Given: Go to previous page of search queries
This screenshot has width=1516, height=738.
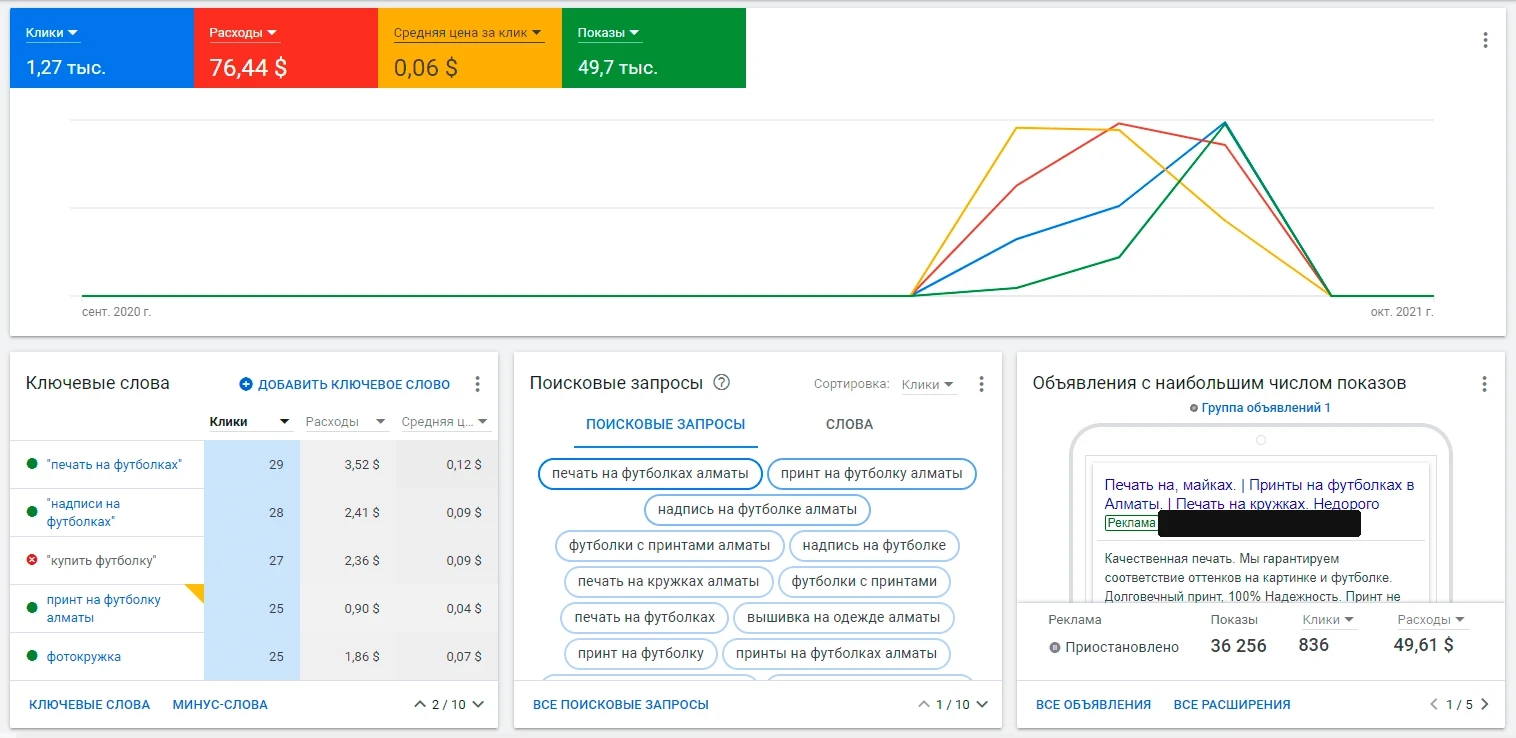Looking at the screenshot, I should pyautogui.click(x=924, y=704).
